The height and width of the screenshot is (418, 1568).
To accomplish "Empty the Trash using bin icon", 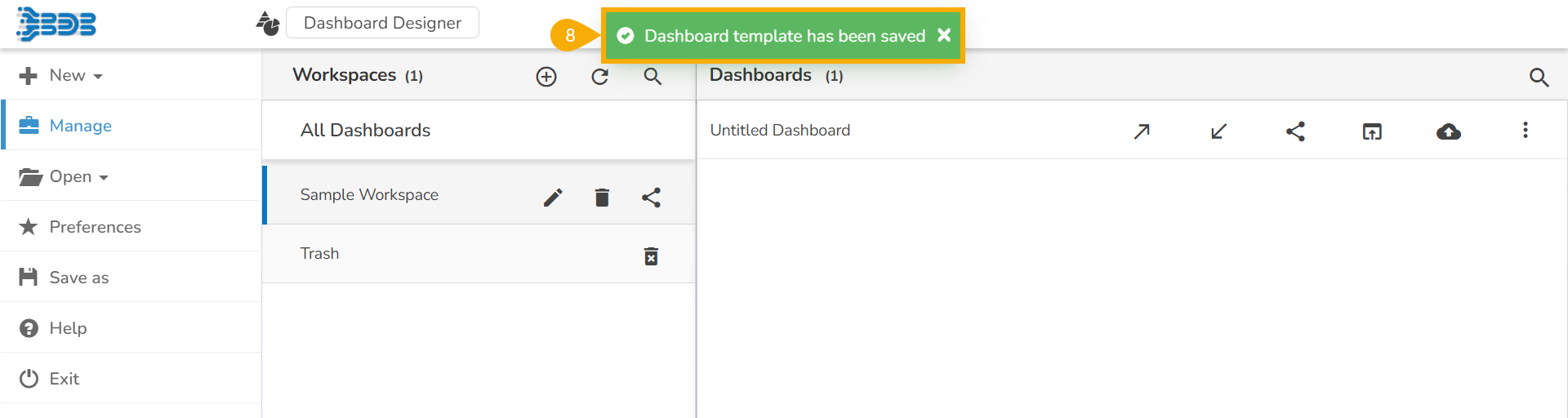I will pyautogui.click(x=651, y=256).
